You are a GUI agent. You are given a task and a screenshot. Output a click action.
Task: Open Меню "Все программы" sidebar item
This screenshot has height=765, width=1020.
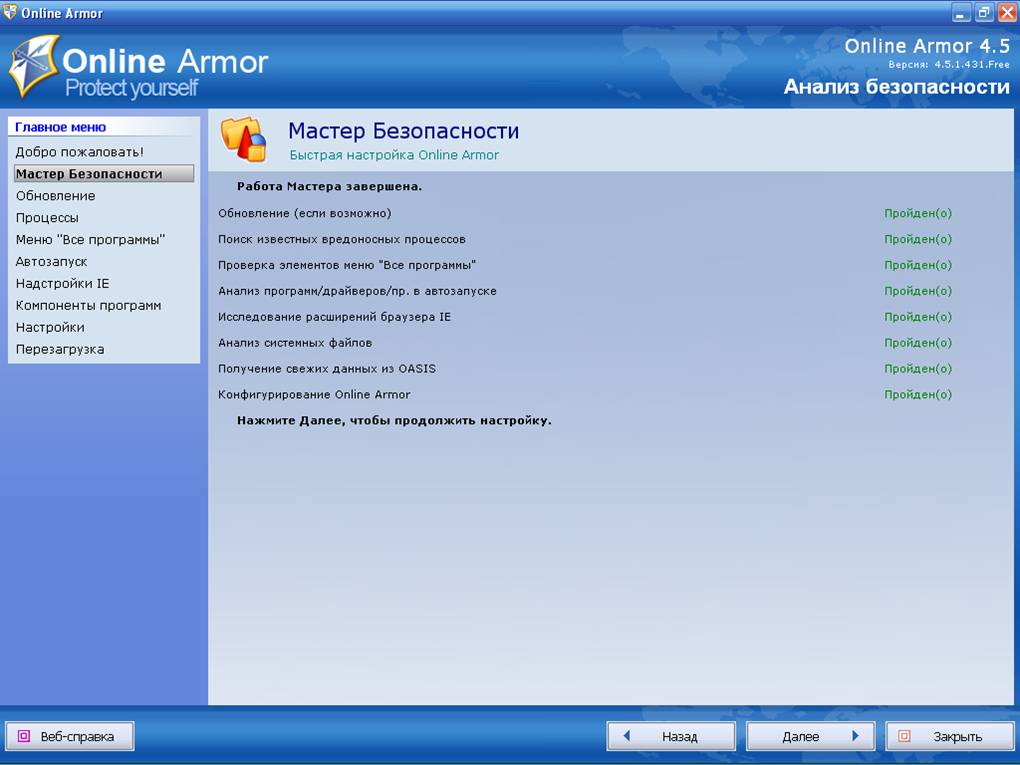click(x=90, y=239)
